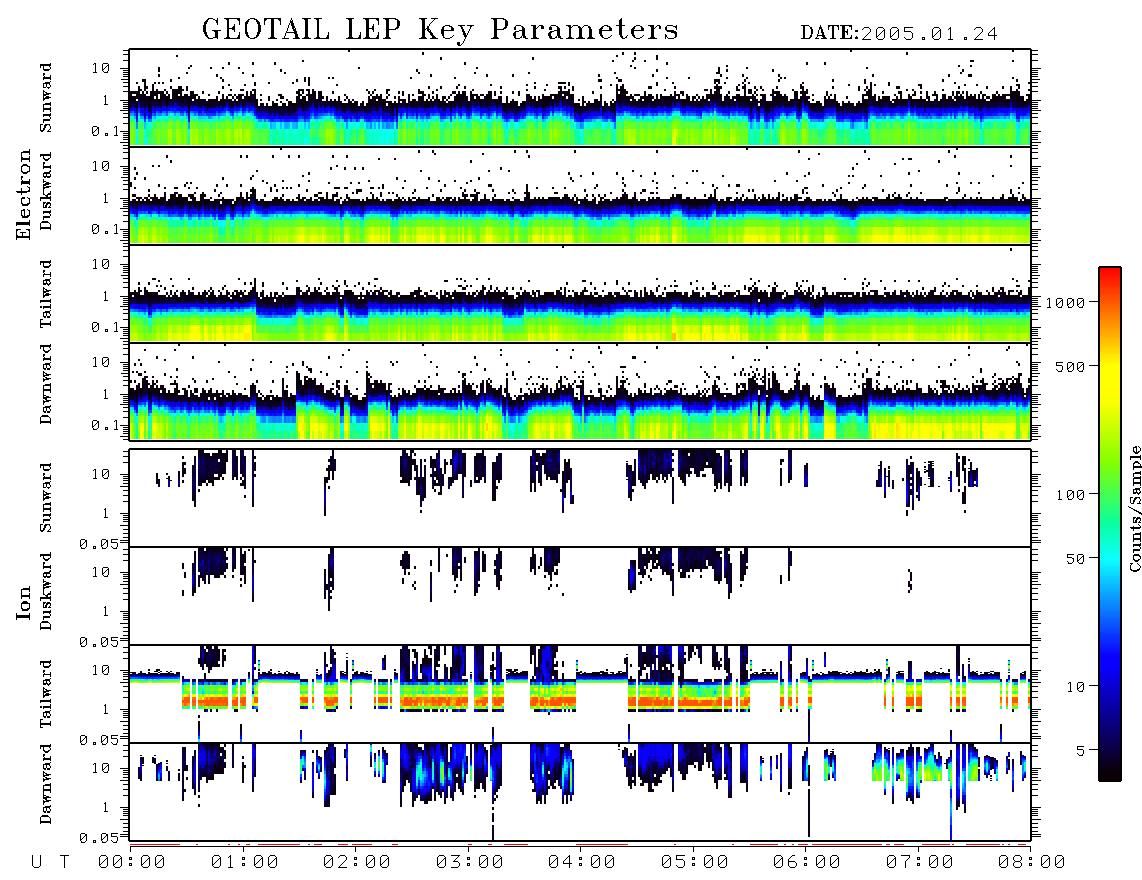Click the Ion Tailward spectrogram panel

pos(580,694)
